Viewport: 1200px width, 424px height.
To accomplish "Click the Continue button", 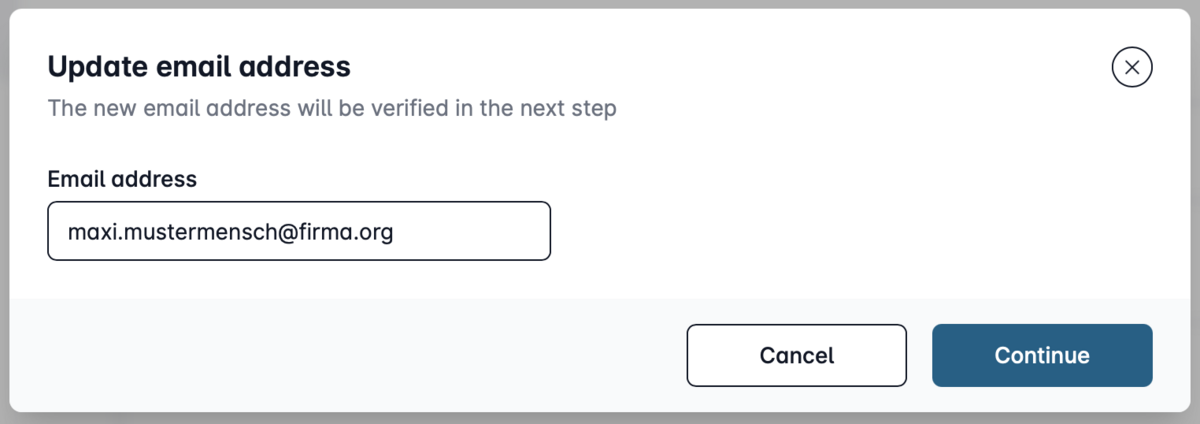I will pyautogui.click(x=1041, y=355).
